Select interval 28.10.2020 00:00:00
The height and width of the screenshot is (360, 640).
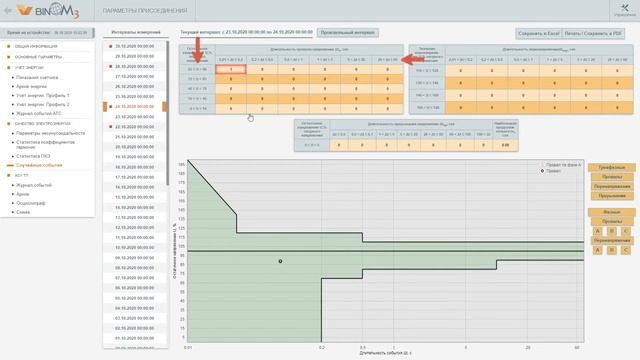click(x=135, y=67)
